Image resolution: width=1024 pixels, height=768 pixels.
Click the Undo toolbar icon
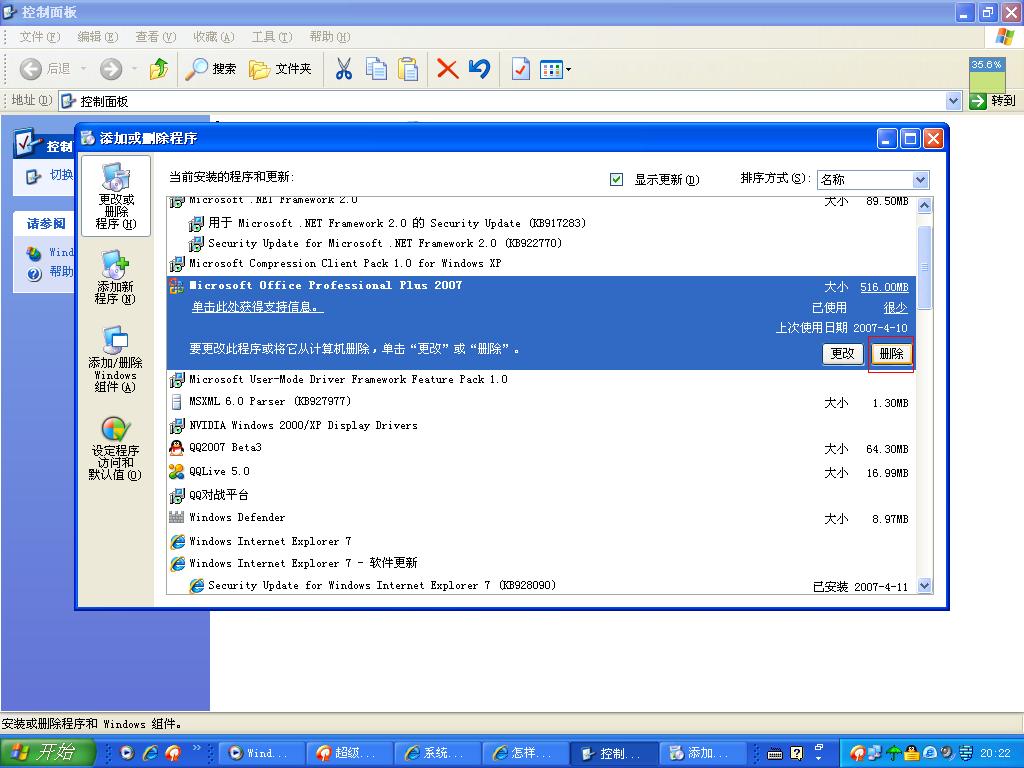click(479, 69)
